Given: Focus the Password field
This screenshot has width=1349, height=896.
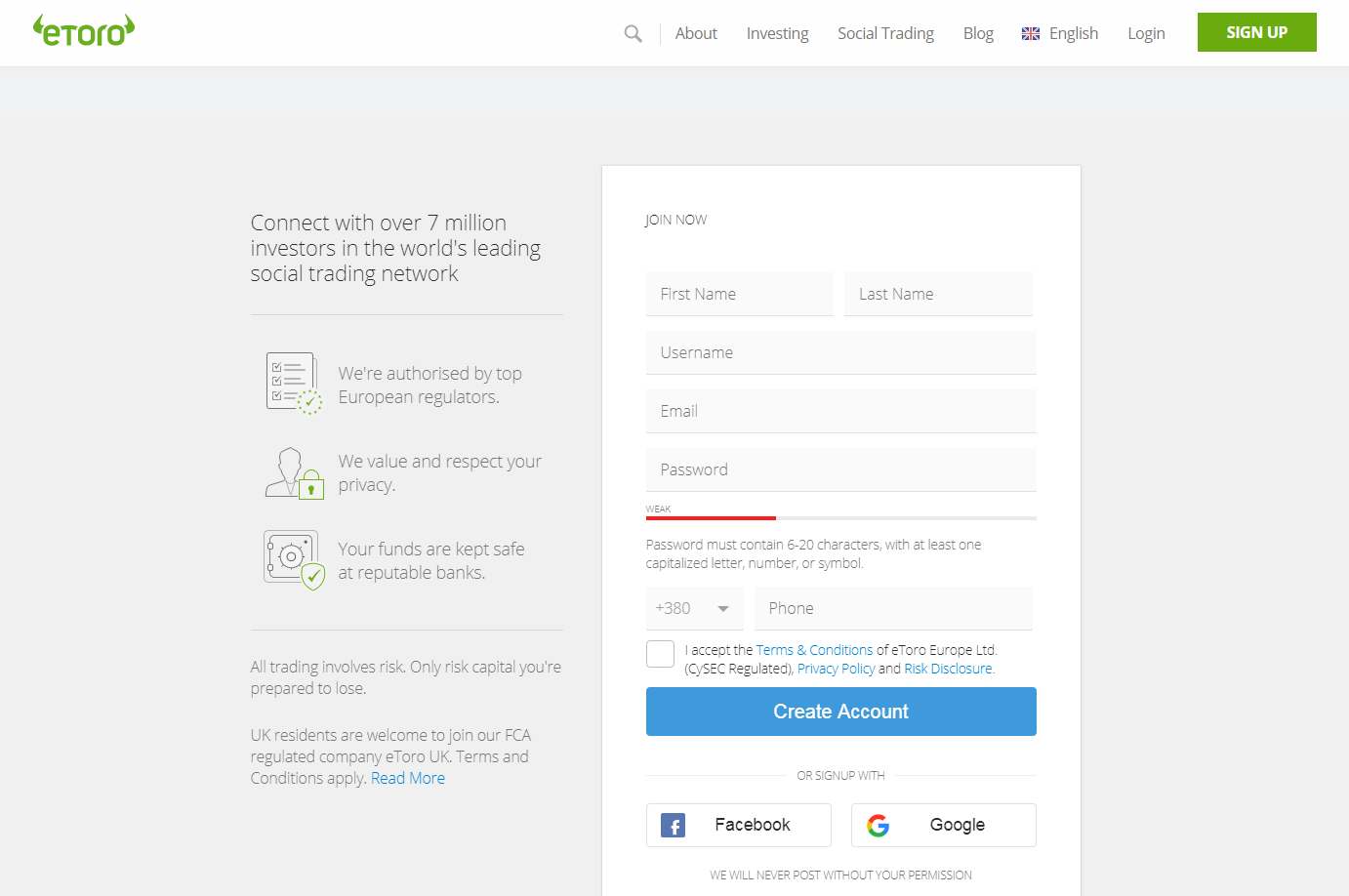Looking at the screenshot, I should pyautogui.click(x=841, y=469).
